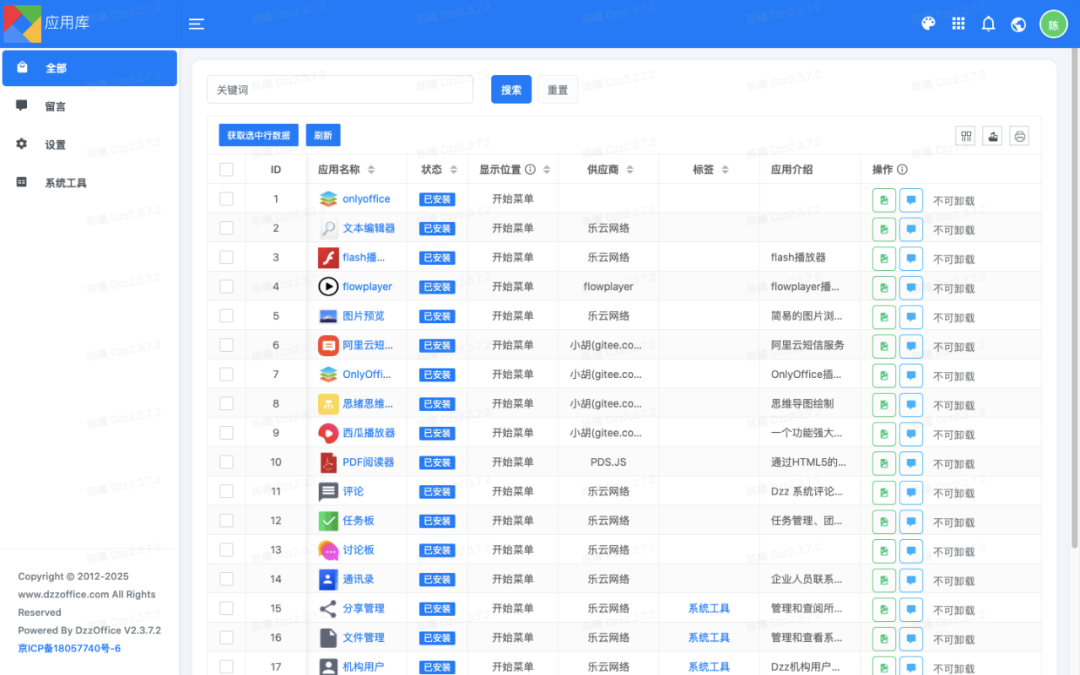Click the 重置 button
The height and width of the screenshot is (675, 1080).
click(557, 90)
